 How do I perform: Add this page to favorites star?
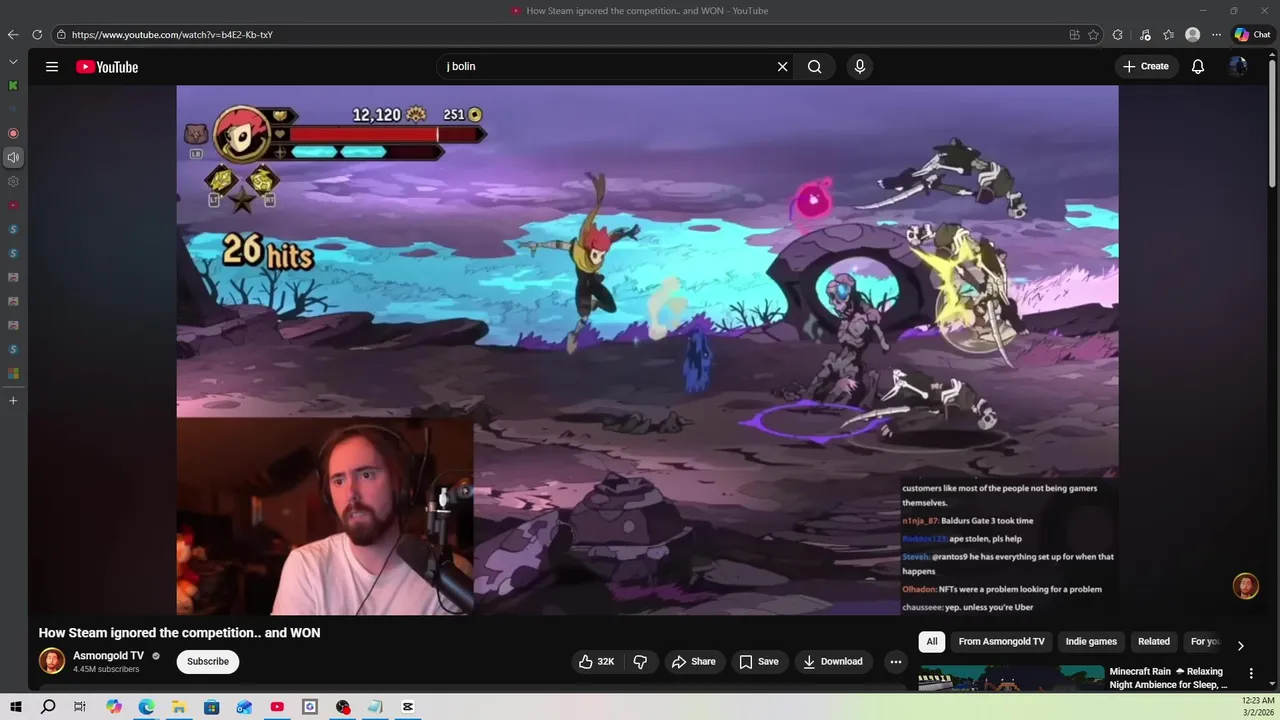tap(1094, 35)
